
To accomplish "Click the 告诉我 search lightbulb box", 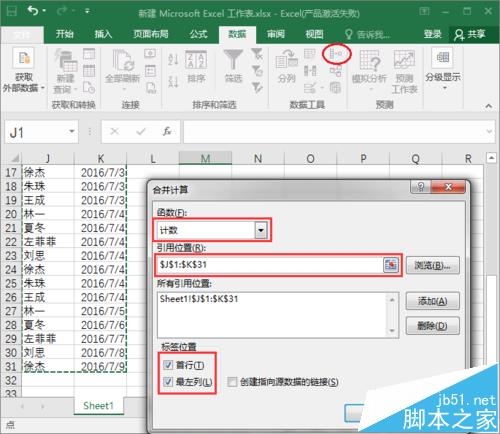I will (367, 34).
